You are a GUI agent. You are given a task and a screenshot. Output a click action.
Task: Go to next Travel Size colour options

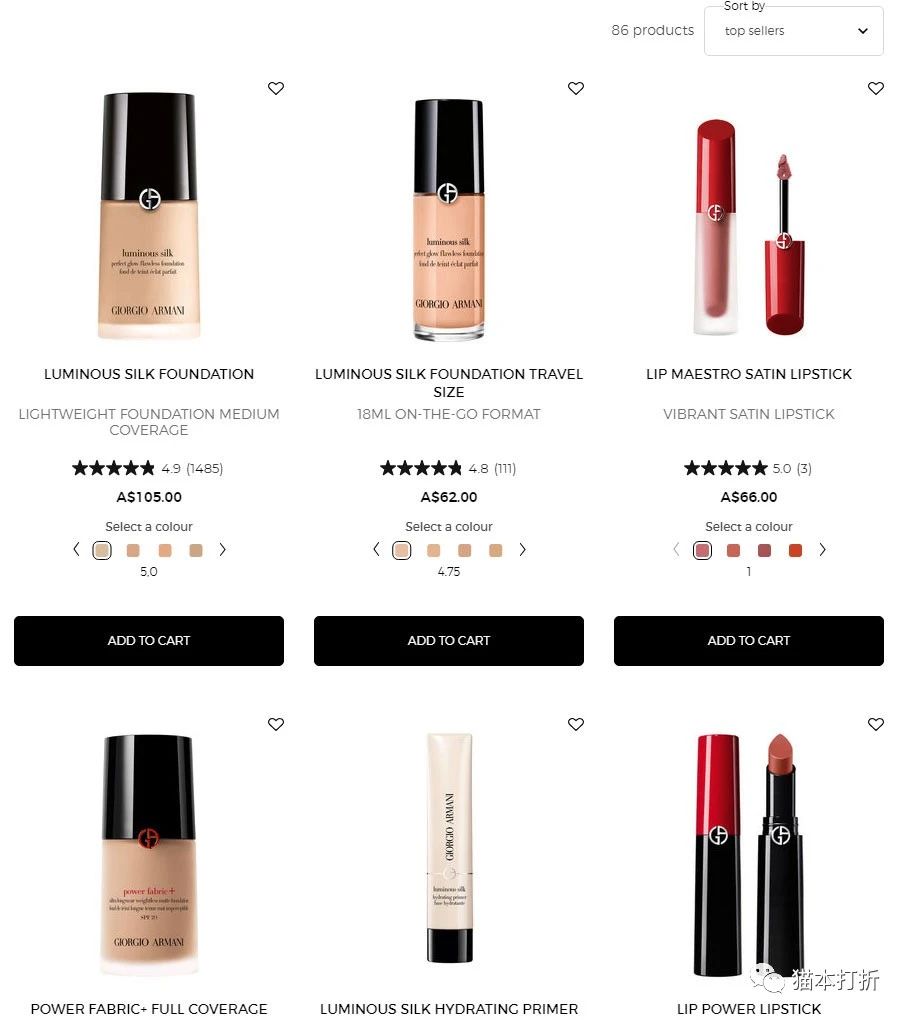pos(522,550)
